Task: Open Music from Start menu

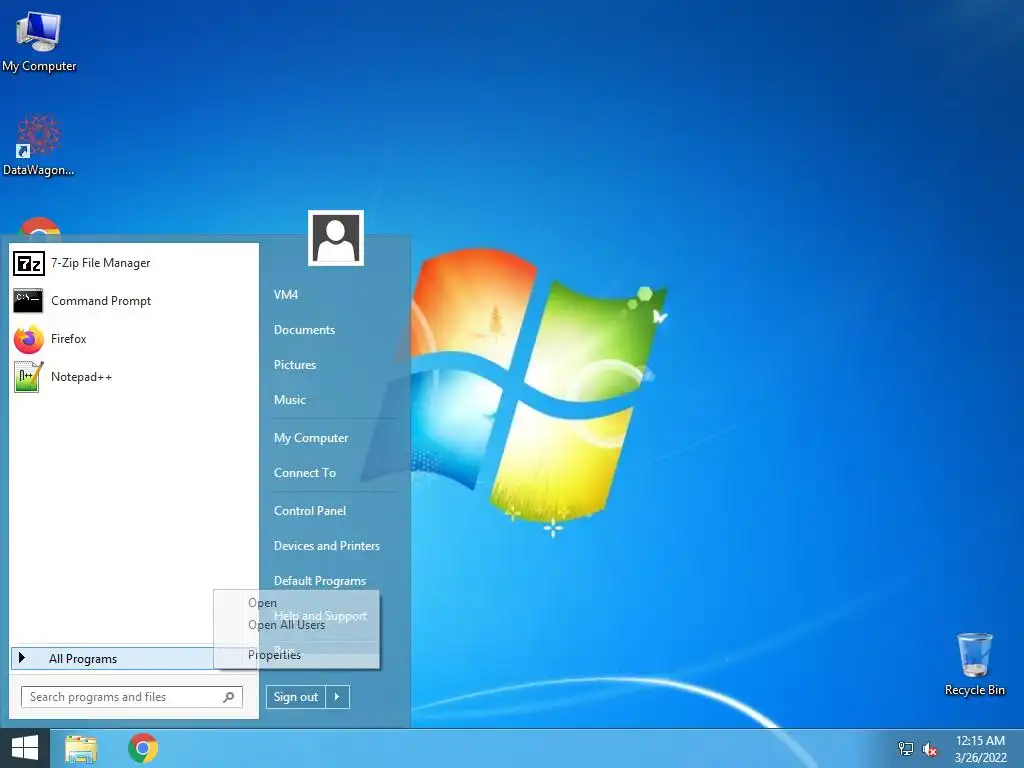Action: click(290, 400)
